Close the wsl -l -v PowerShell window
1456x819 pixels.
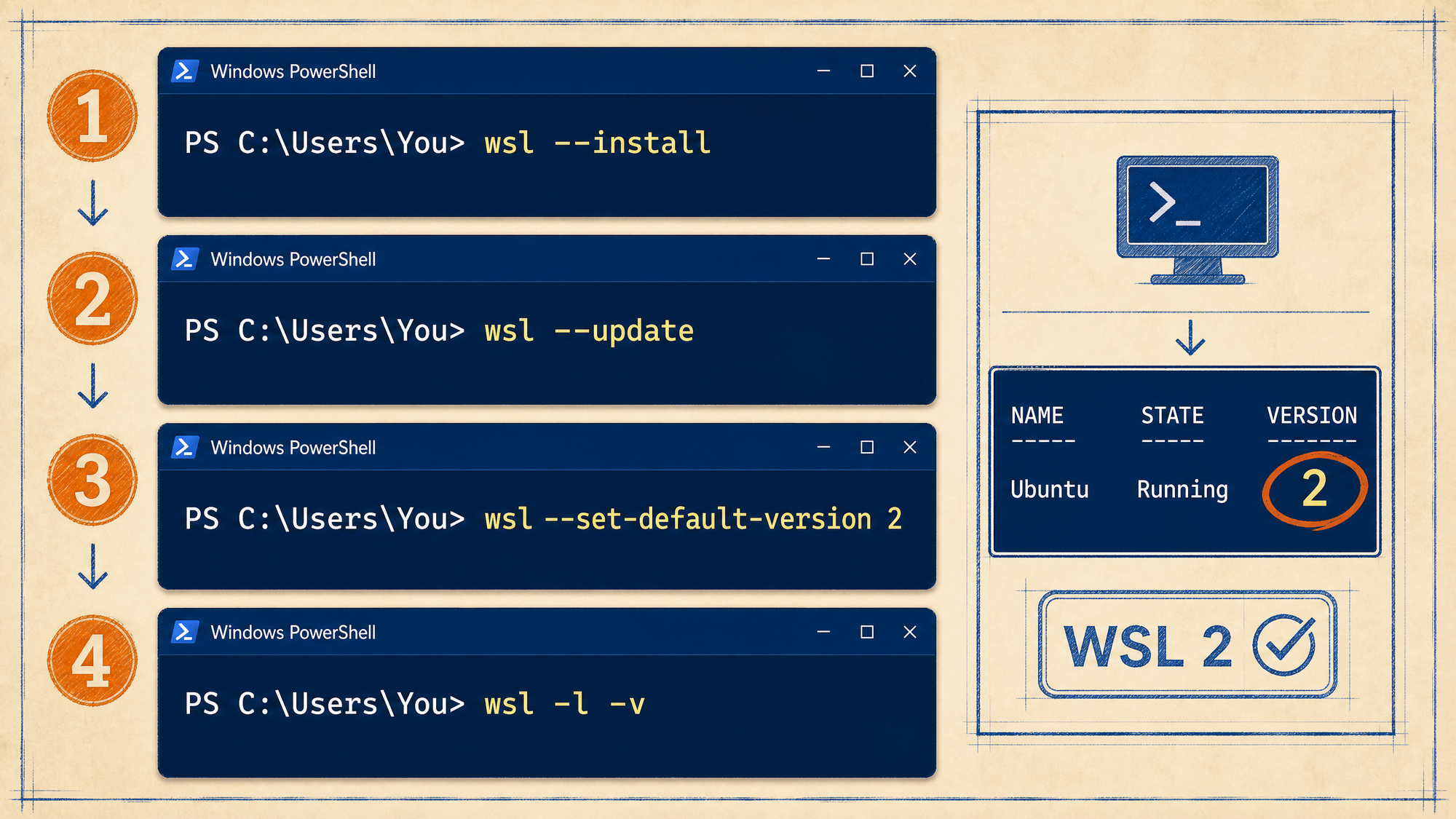point(910,632)
